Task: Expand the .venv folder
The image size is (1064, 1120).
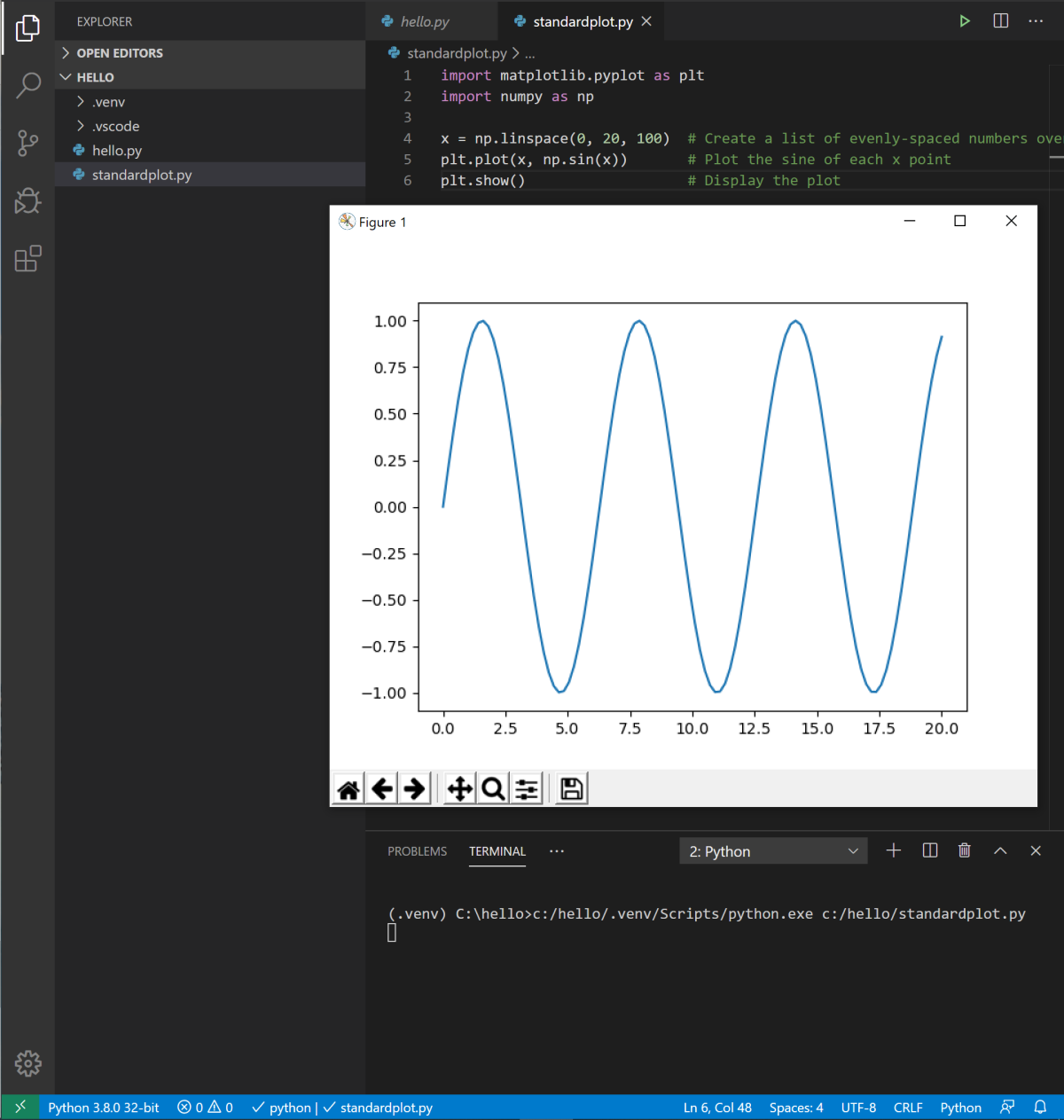Action: 106,101
